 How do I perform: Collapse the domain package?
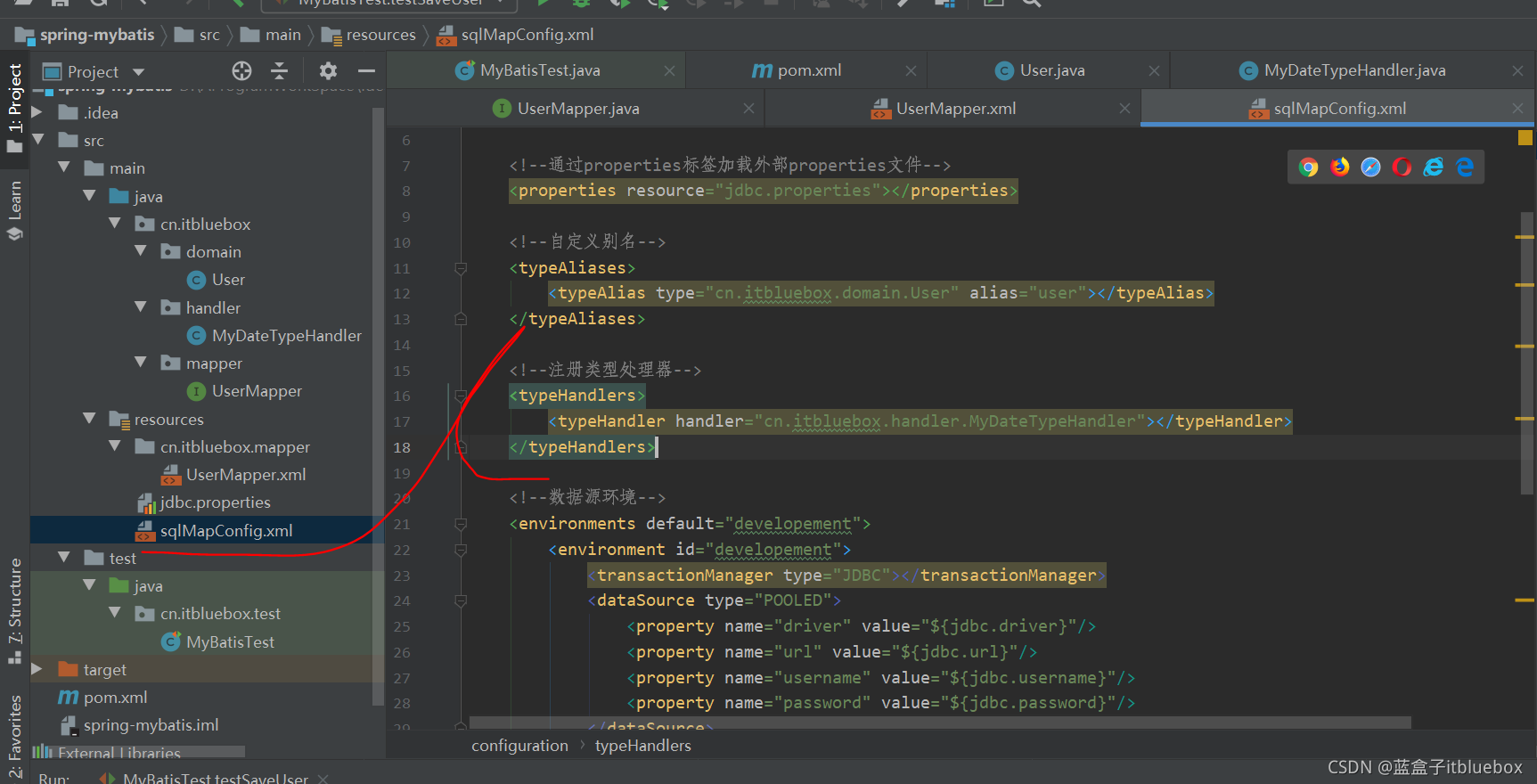(x=141, y=251)
